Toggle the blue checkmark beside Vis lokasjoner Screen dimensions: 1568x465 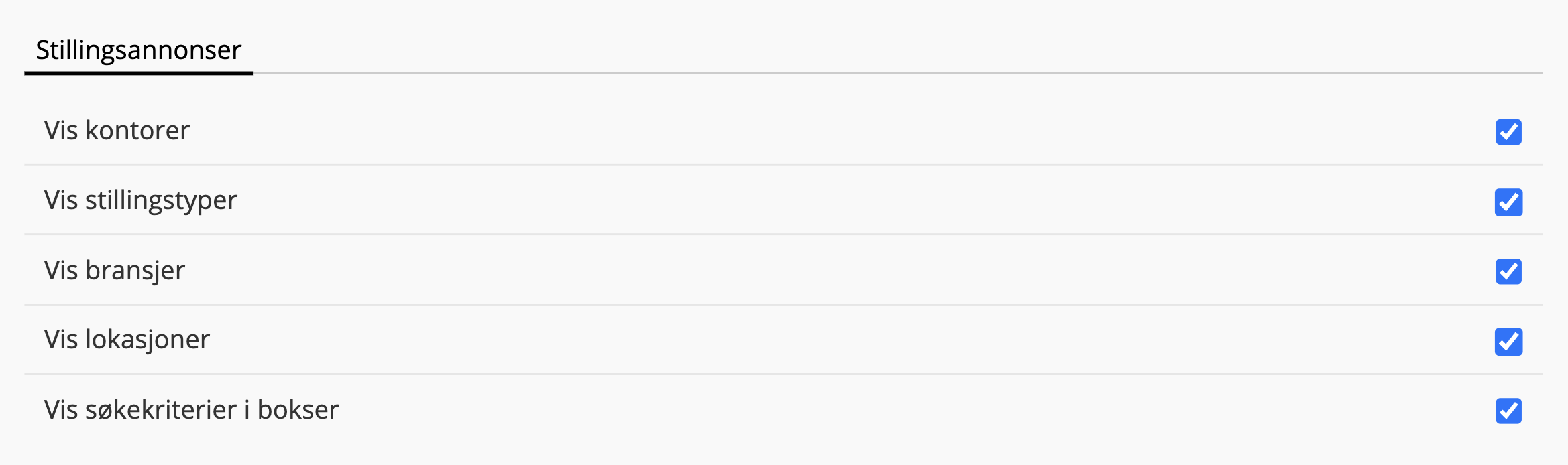[x=1508, y=342]
